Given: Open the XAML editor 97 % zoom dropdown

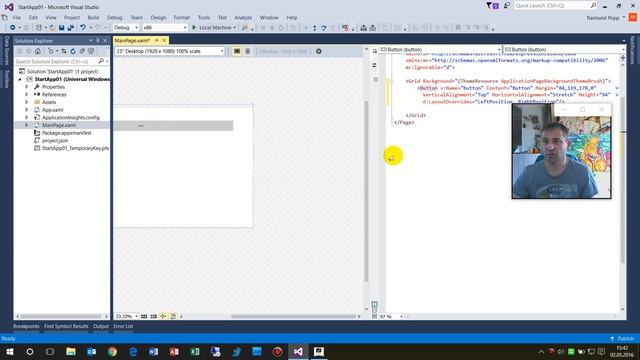Looking at the screenshot, I should pos(391,316).
